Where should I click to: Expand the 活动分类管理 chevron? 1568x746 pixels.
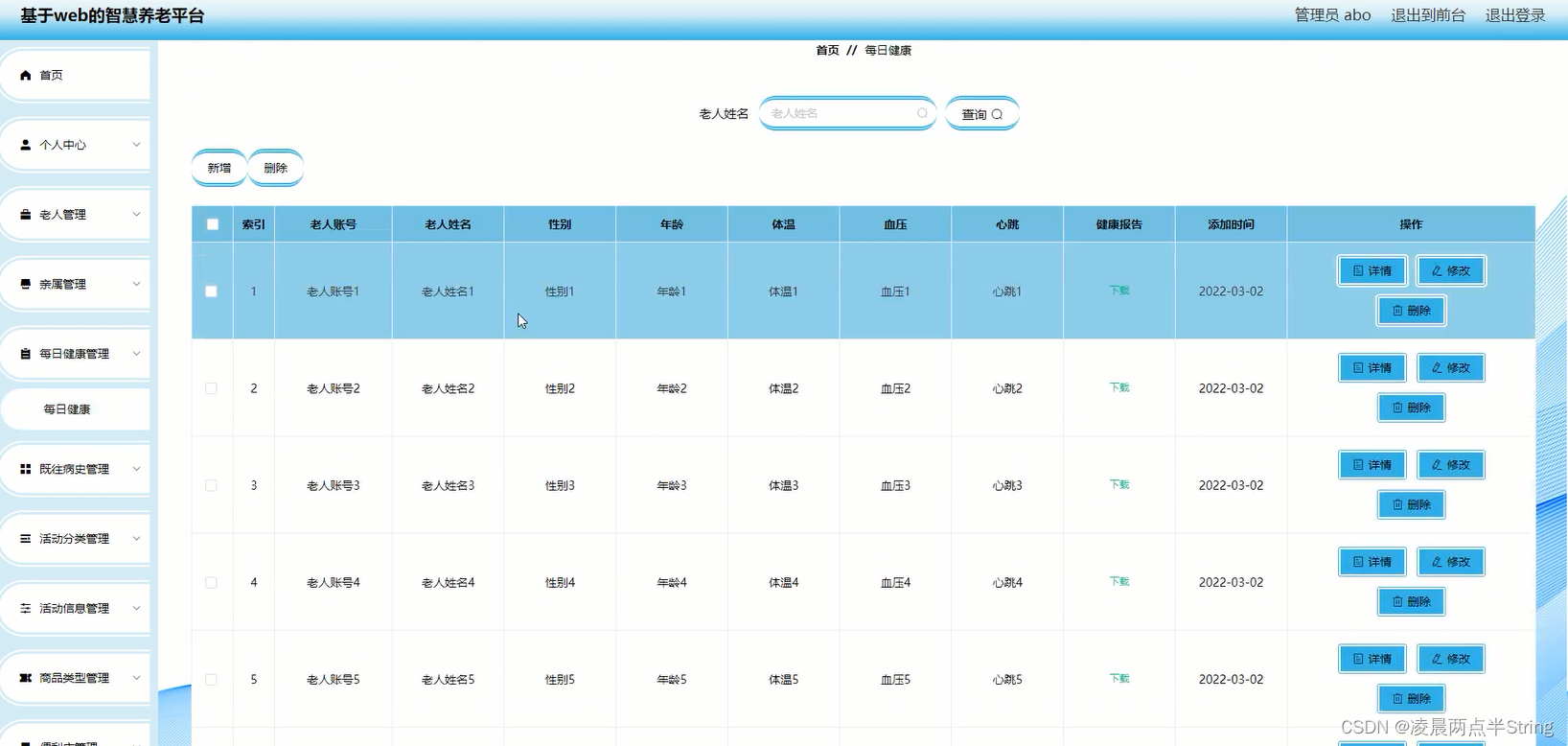[x=136, y=539]
